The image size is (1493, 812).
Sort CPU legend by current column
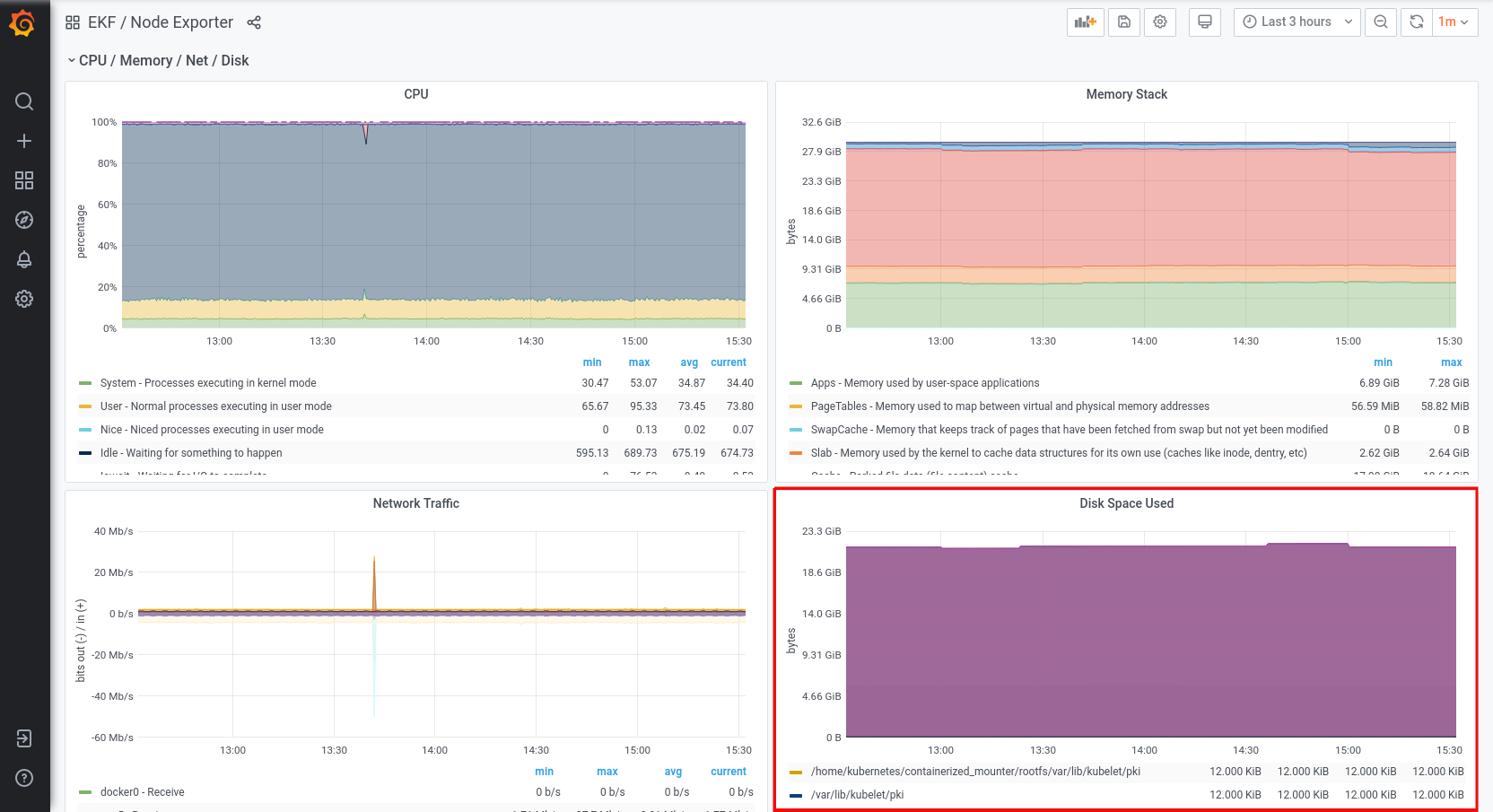(x=729, y=362)
